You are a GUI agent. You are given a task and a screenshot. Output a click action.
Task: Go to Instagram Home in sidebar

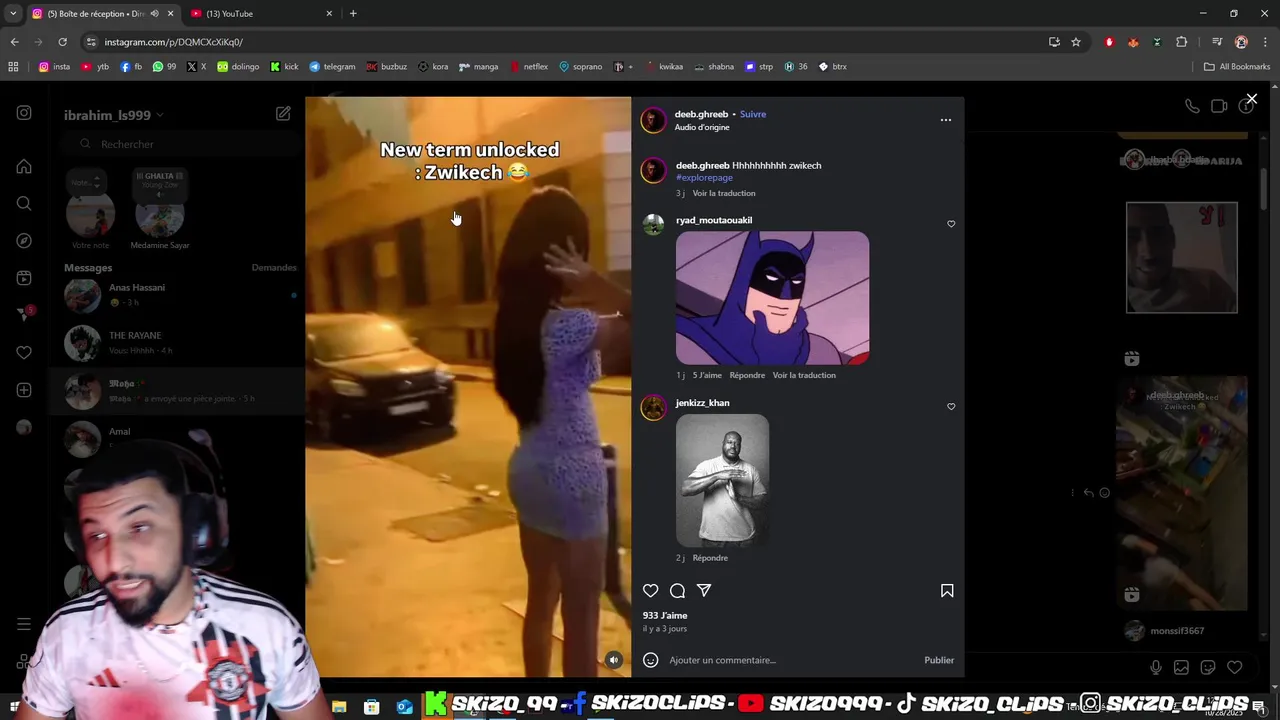click(x=24, y=166)
